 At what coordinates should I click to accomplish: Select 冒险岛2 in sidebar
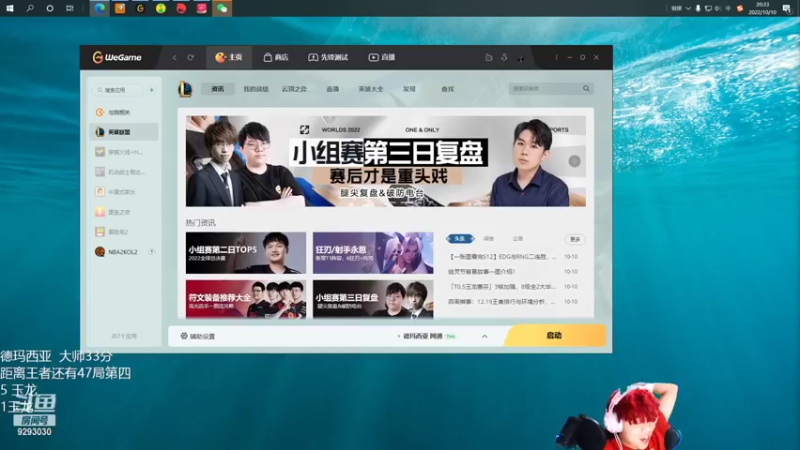point(124,232)
